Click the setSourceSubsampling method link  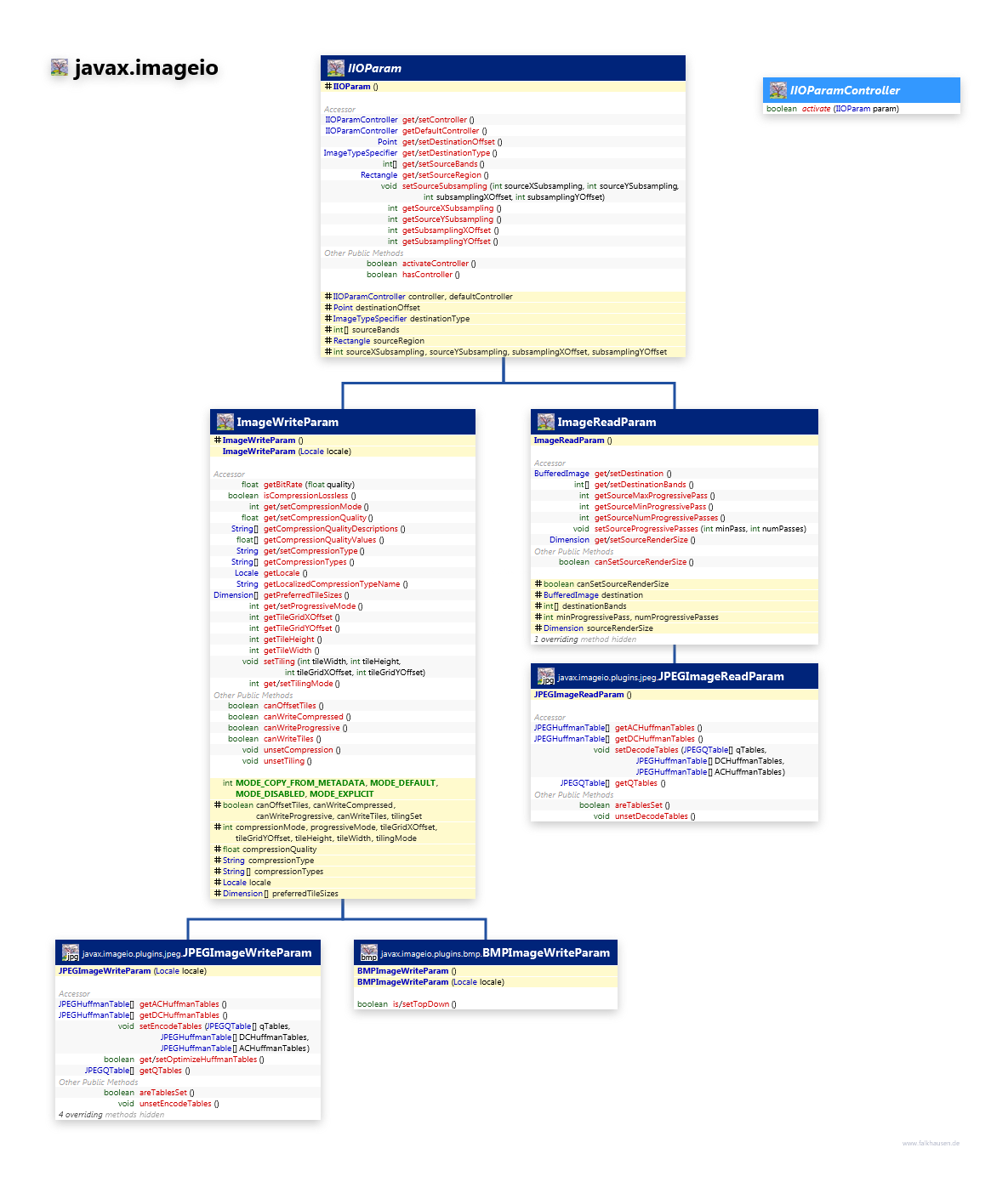click(444, 186)
